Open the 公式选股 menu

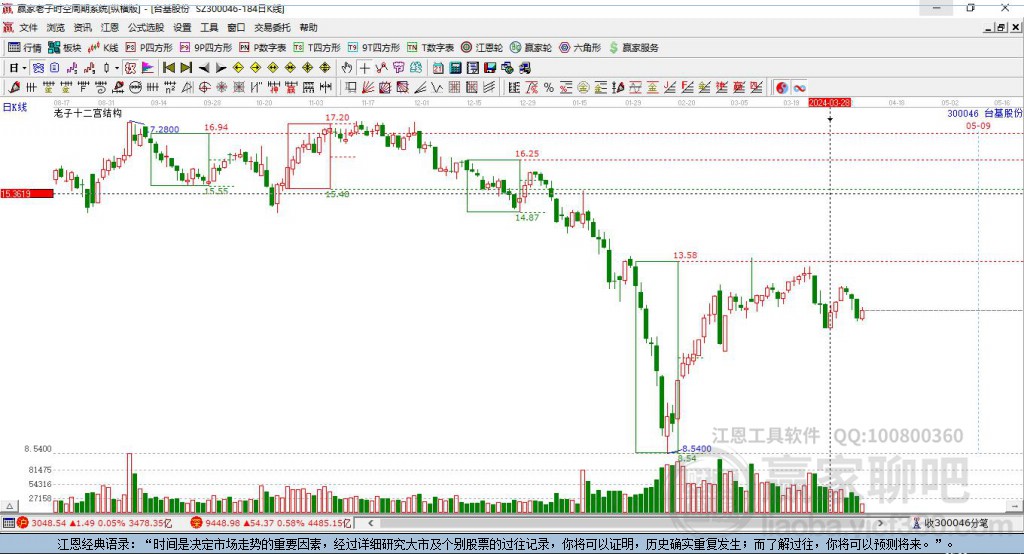146,27
